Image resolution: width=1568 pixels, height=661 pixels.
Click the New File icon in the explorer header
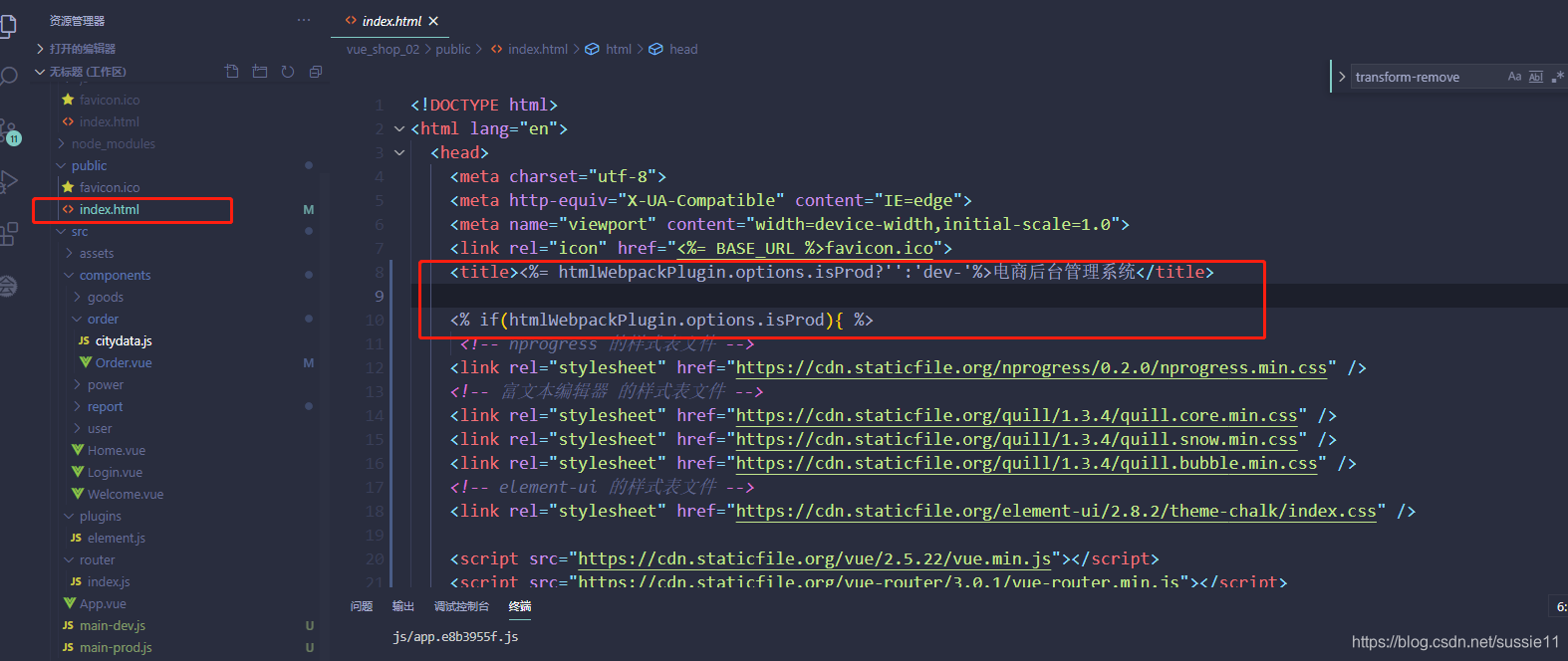[232, 72]
